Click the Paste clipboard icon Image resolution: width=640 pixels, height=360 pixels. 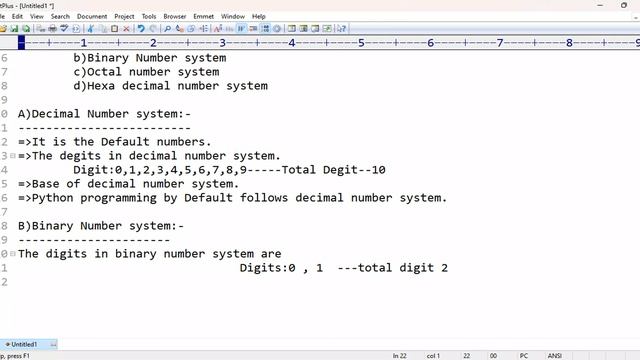114,29
